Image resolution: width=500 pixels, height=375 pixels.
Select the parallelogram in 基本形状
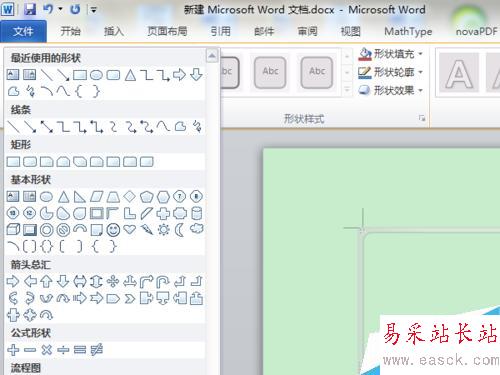pos(96,197)
